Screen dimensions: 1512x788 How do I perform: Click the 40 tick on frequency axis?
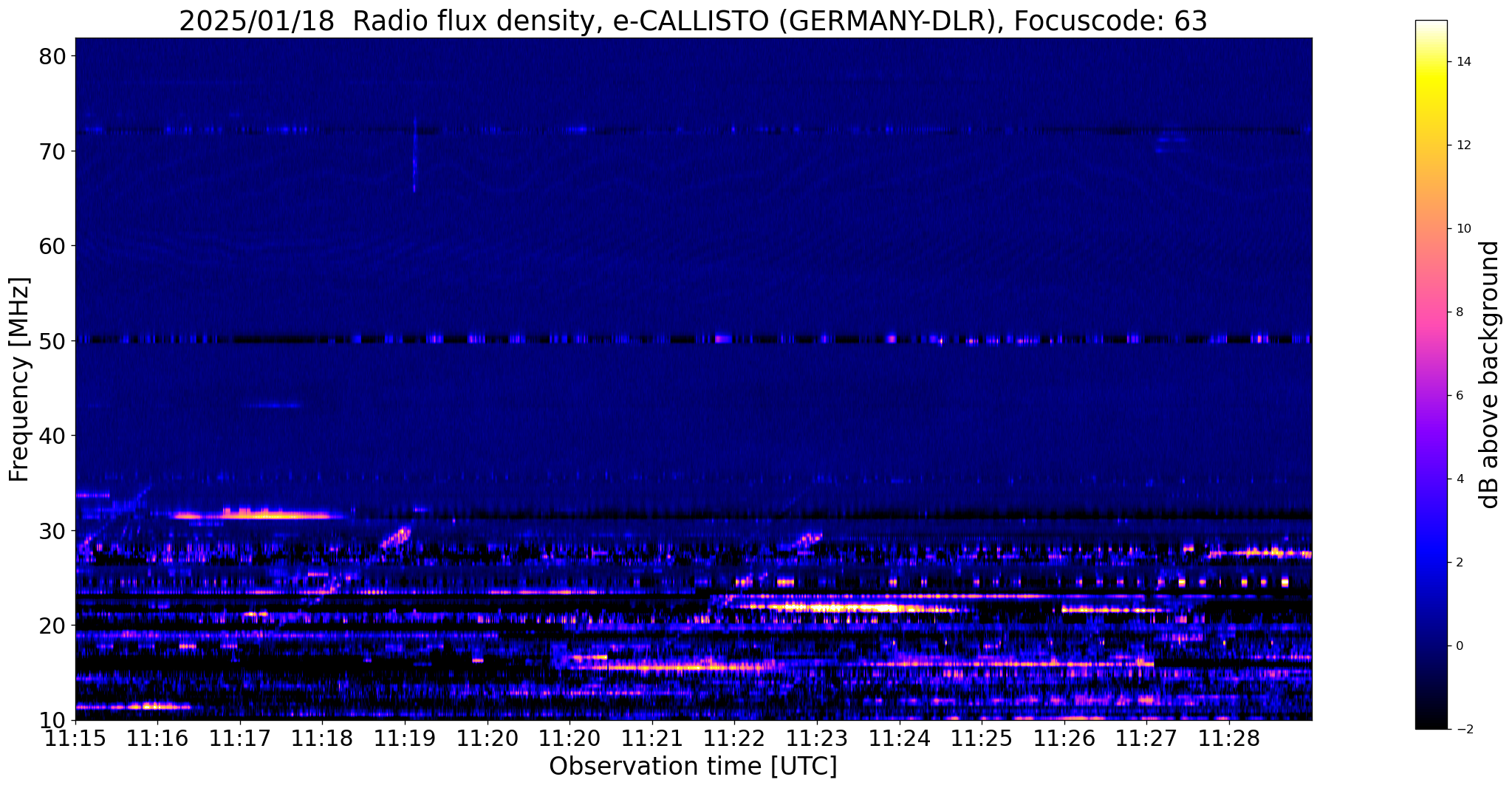click(54, 436)
